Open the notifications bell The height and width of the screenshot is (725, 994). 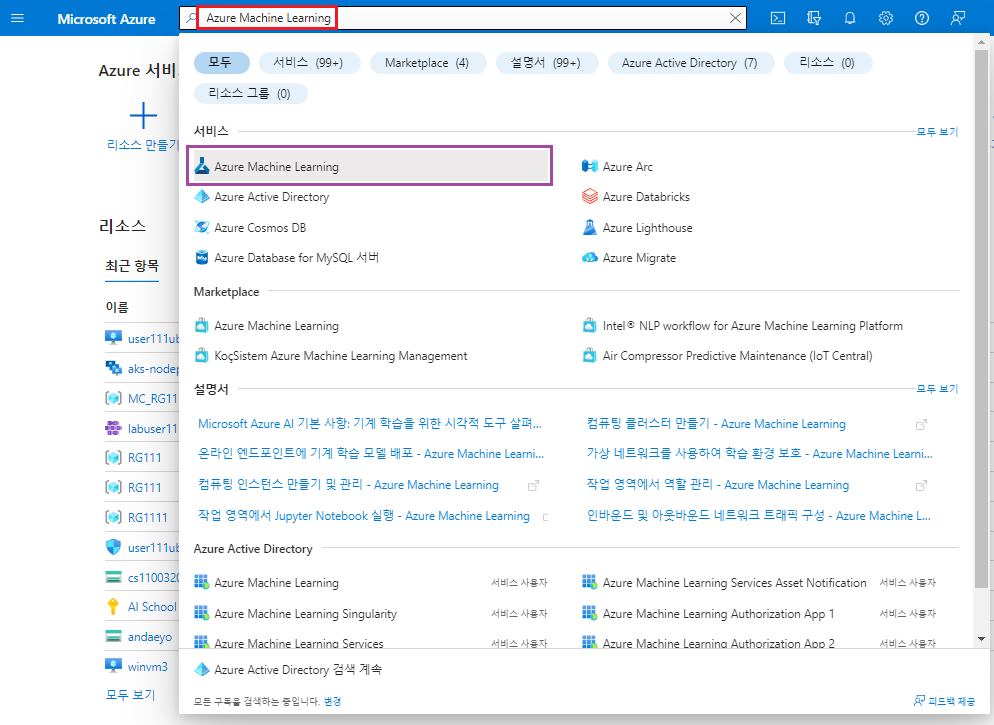click(x=850, y=18)
